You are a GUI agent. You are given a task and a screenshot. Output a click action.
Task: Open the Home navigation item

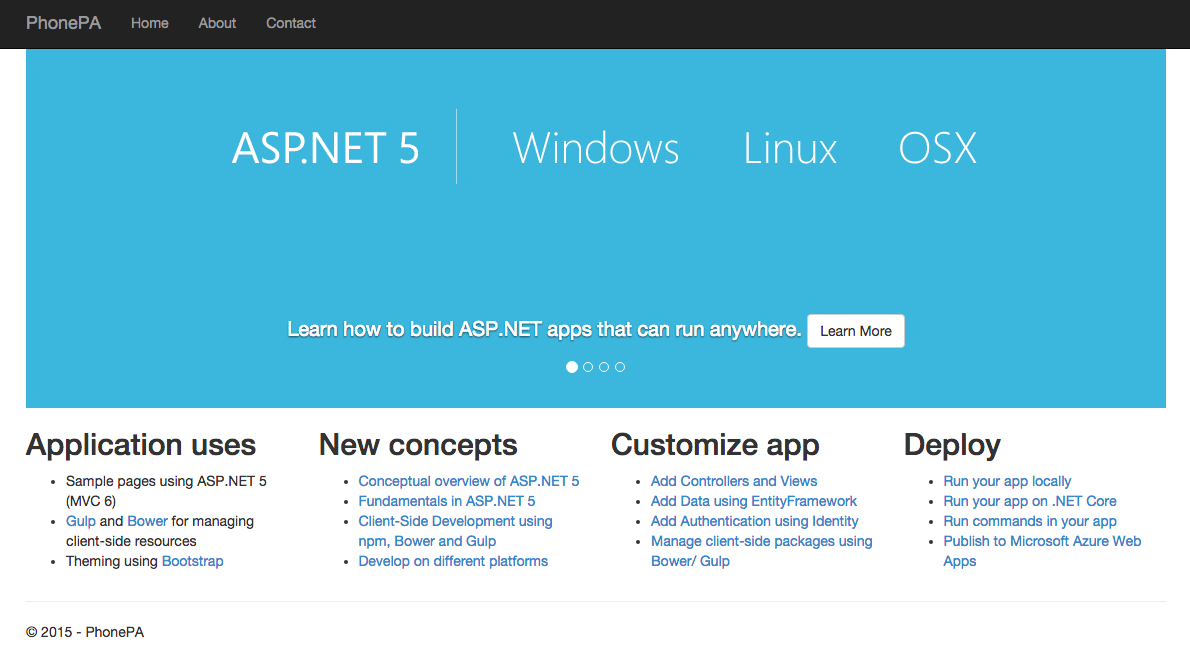point(149,23)
